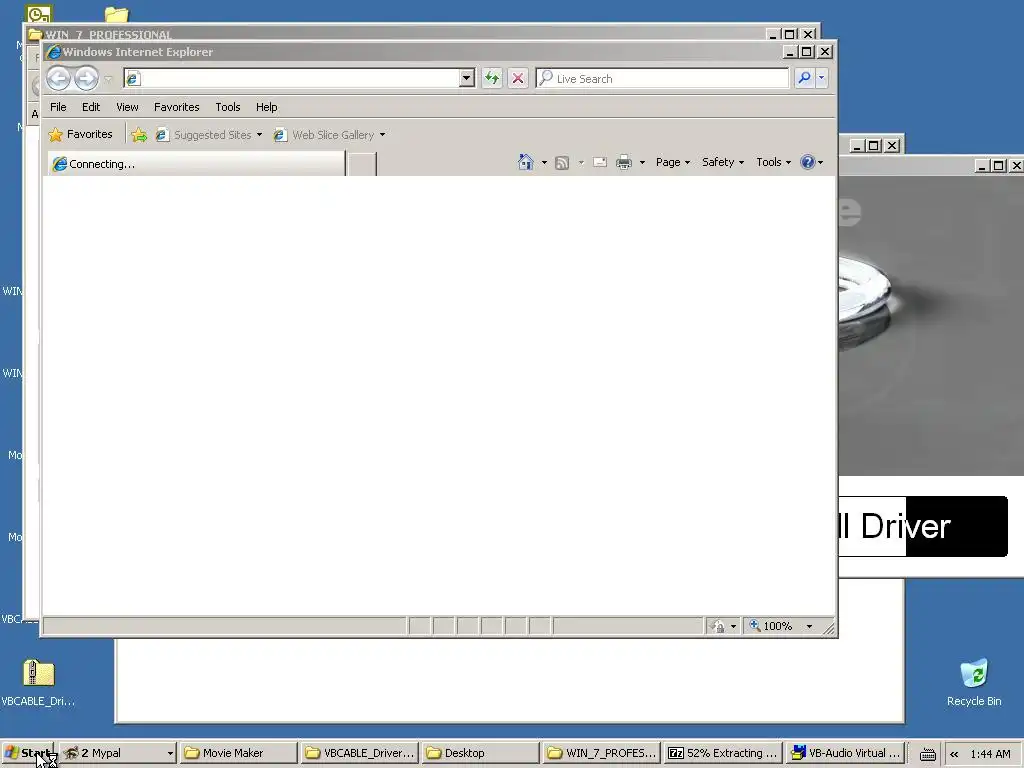
Task: Open the 2 Mypal taskbar group
Action: [118, 753]
